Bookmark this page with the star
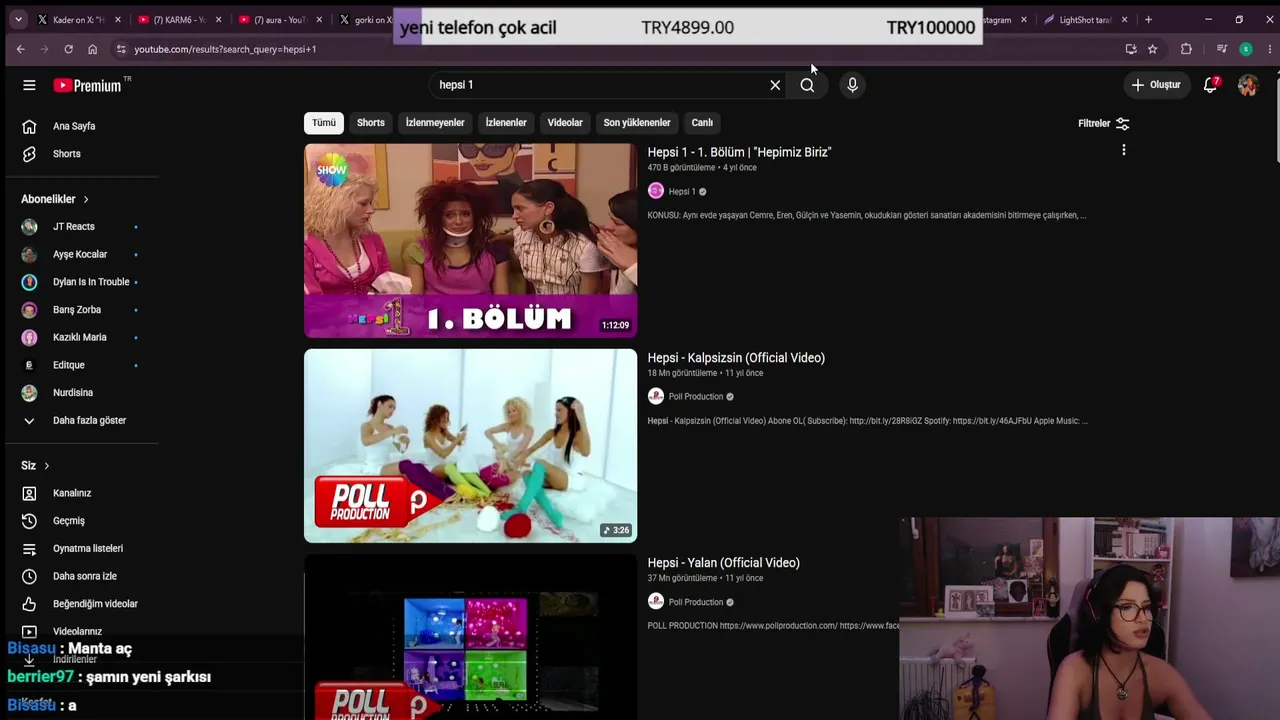Image resolution: width=1280 pixels, height=720 pixels. [x=1152, y=49]
